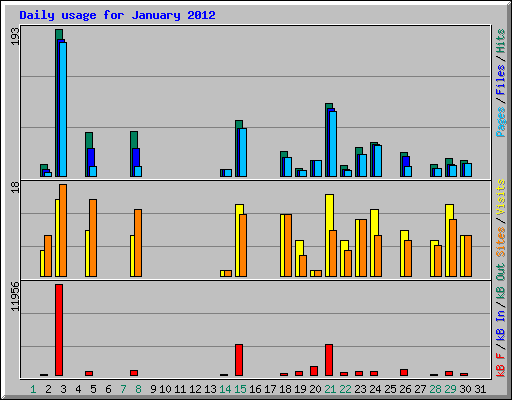Click the 18 y-axis maximum label
Viewport: 512px width, 400px height.
(x=15, y=187)
